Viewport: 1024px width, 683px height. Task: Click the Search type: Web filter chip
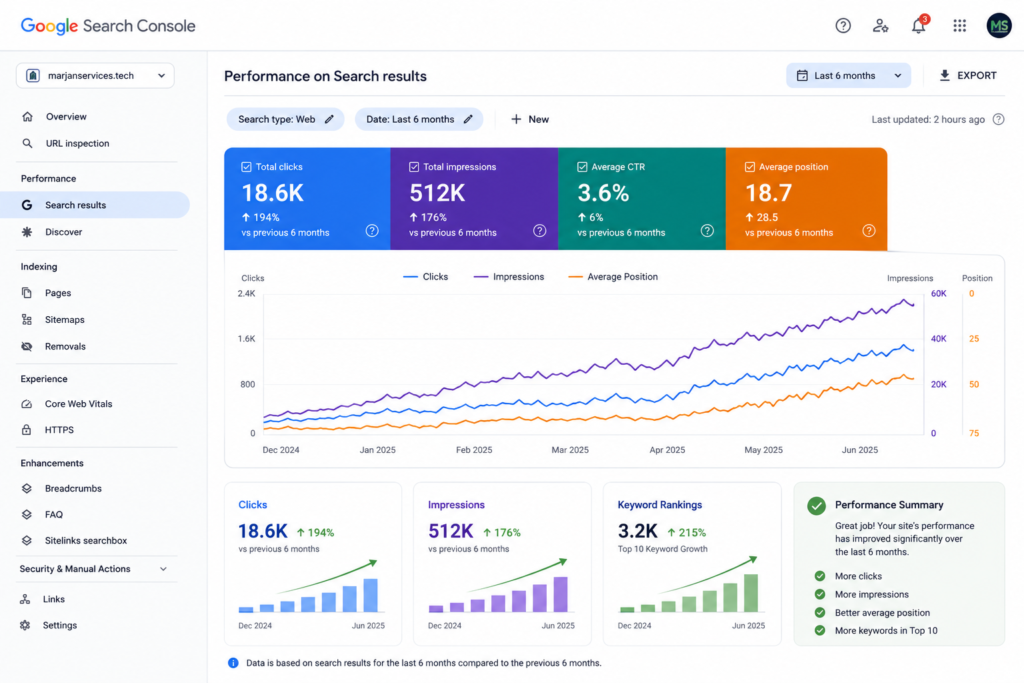[x=285, y=119]
